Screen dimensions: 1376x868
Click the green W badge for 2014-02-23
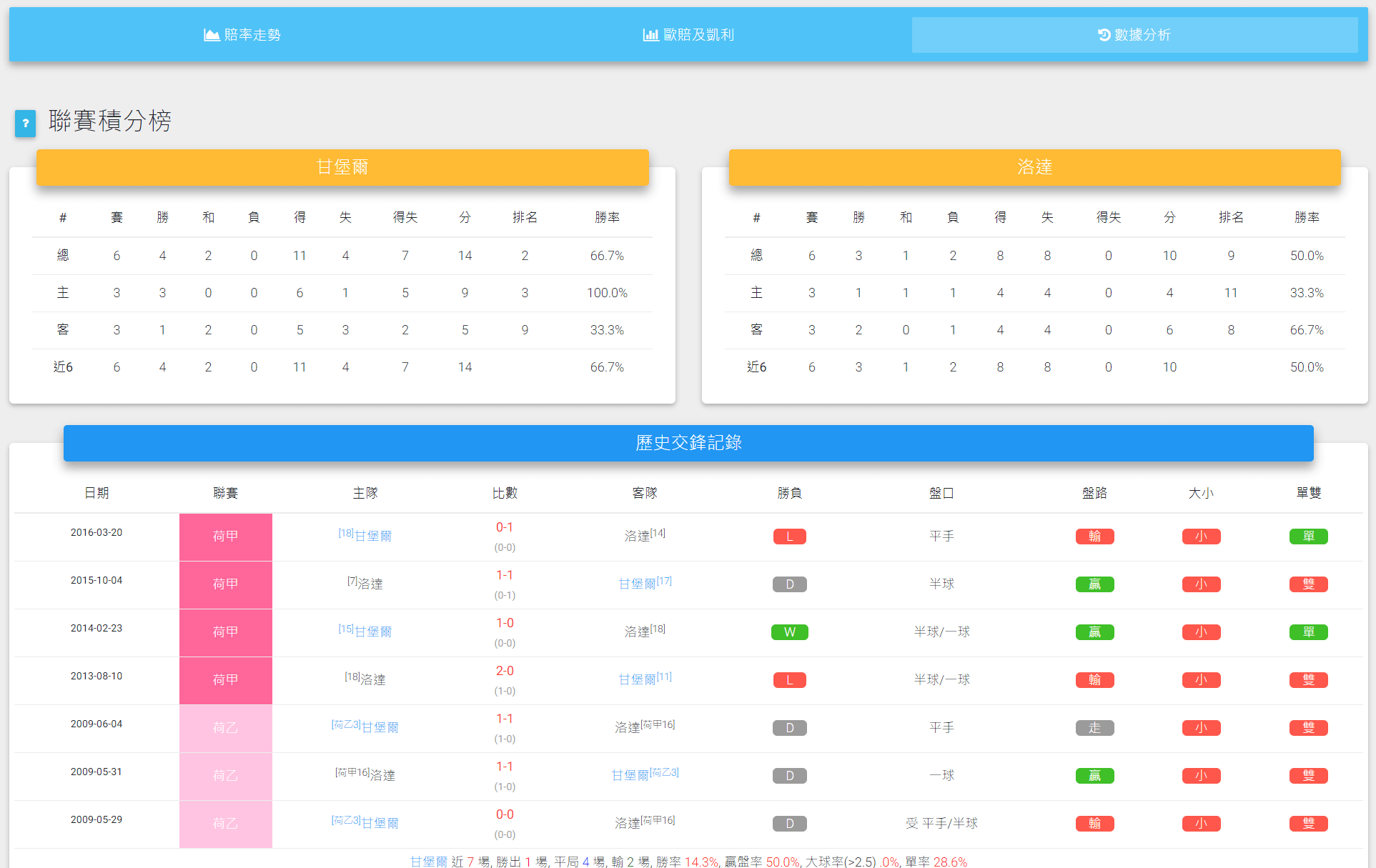coord(789,632)
